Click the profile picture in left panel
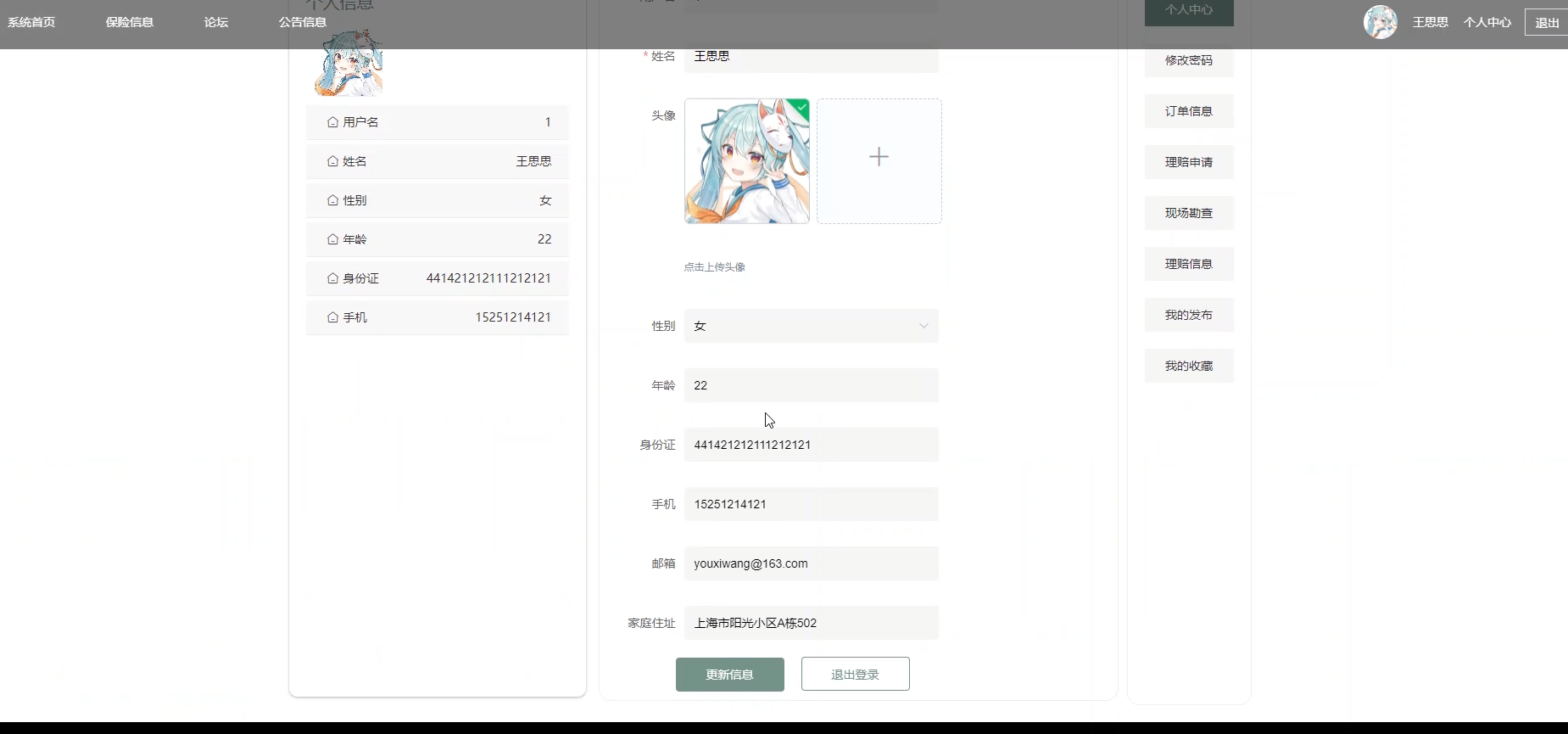Viewport: 1568px width, 734px height. tap(349, 64)
